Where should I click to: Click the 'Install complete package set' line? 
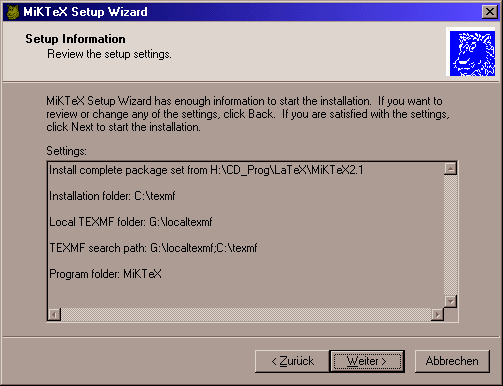[x=206, y=170]
